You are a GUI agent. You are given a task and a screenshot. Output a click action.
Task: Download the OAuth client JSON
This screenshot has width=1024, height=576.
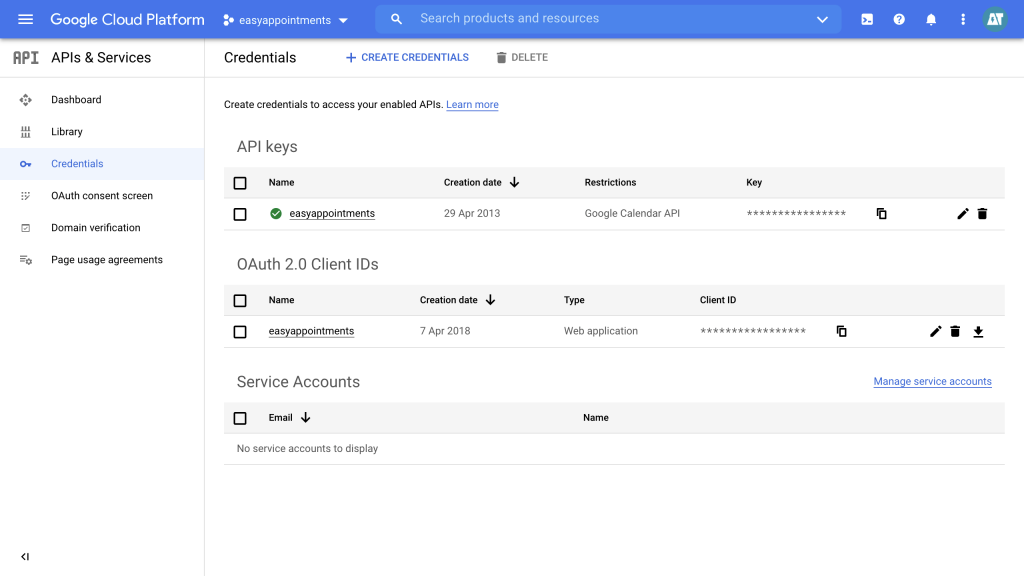[978, 332]
